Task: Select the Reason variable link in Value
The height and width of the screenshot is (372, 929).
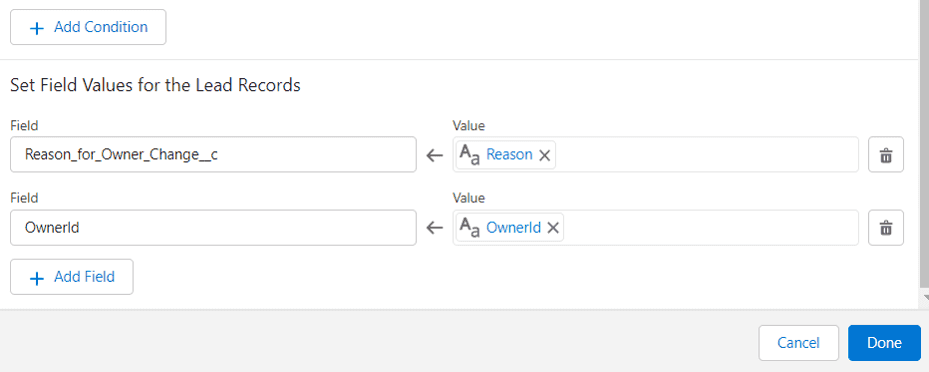Action: [510, 155]
